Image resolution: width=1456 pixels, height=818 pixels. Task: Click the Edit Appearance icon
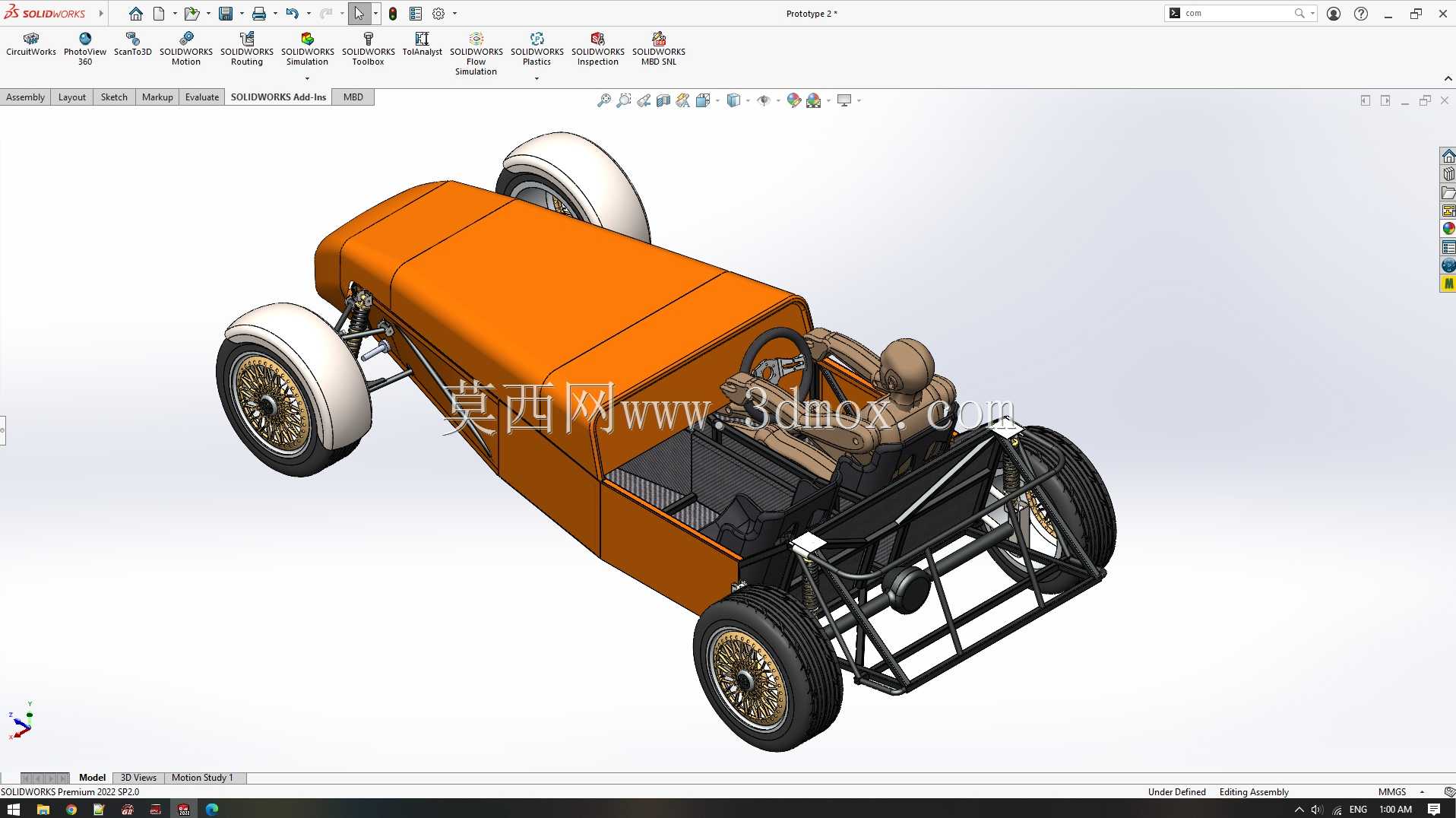click(x=794, y=100)
